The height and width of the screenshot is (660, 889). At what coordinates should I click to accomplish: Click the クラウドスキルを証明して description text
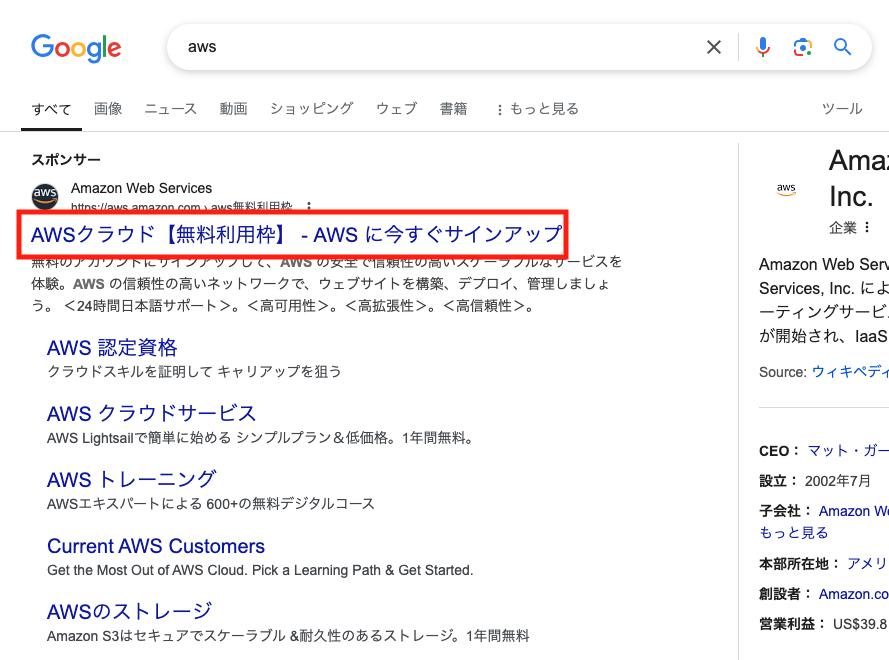click(x=194, y=371)
